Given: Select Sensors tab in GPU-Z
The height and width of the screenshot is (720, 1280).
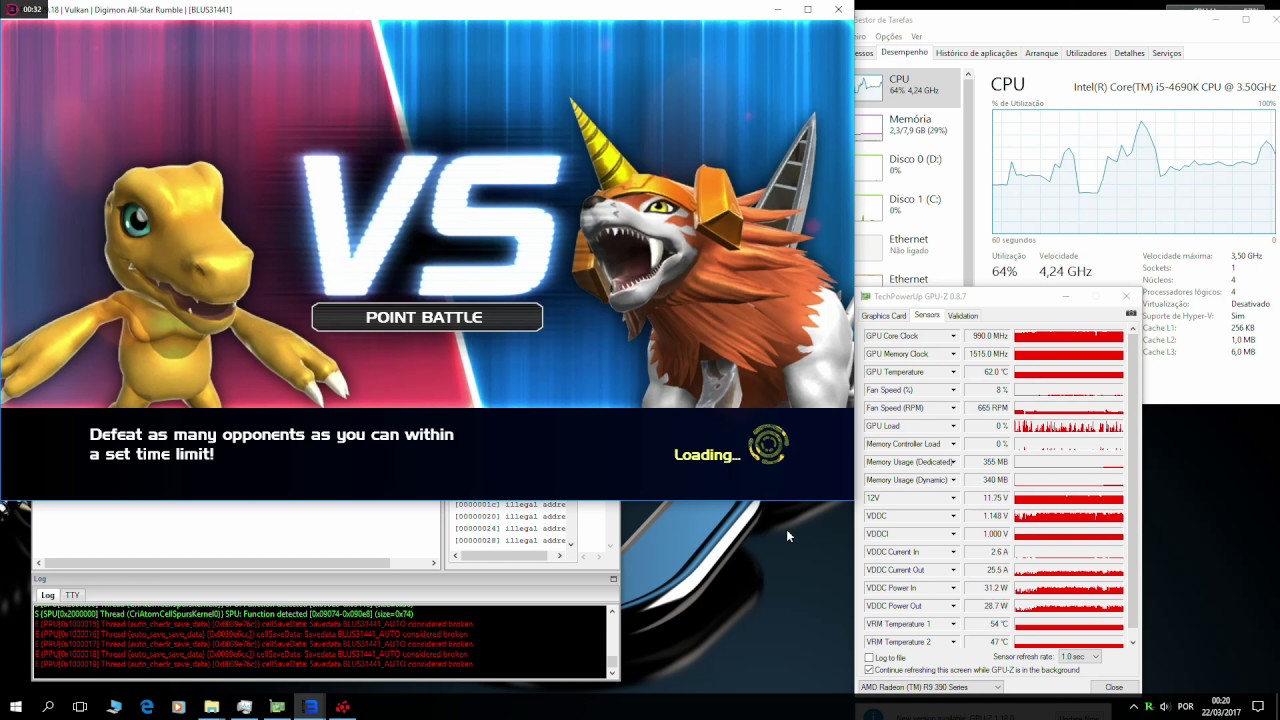Looking at the screenshot, I should [927, 315].
